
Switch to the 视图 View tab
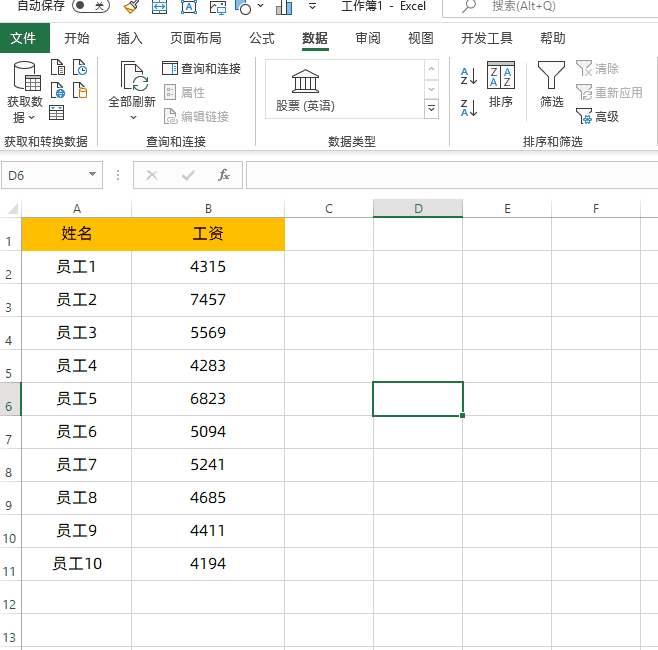(420, 38)
